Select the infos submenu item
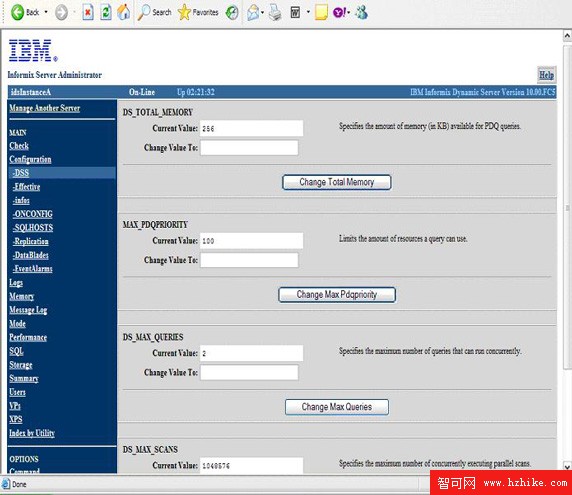The image size is (572, 495). 21,200
